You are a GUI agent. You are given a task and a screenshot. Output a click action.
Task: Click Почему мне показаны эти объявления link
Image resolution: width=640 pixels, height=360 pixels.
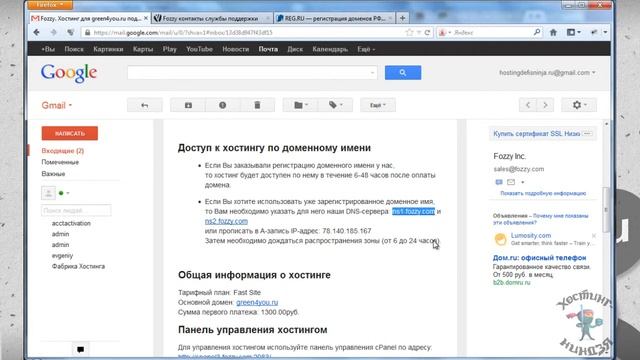pyautogui.click(x=540, y=219)
